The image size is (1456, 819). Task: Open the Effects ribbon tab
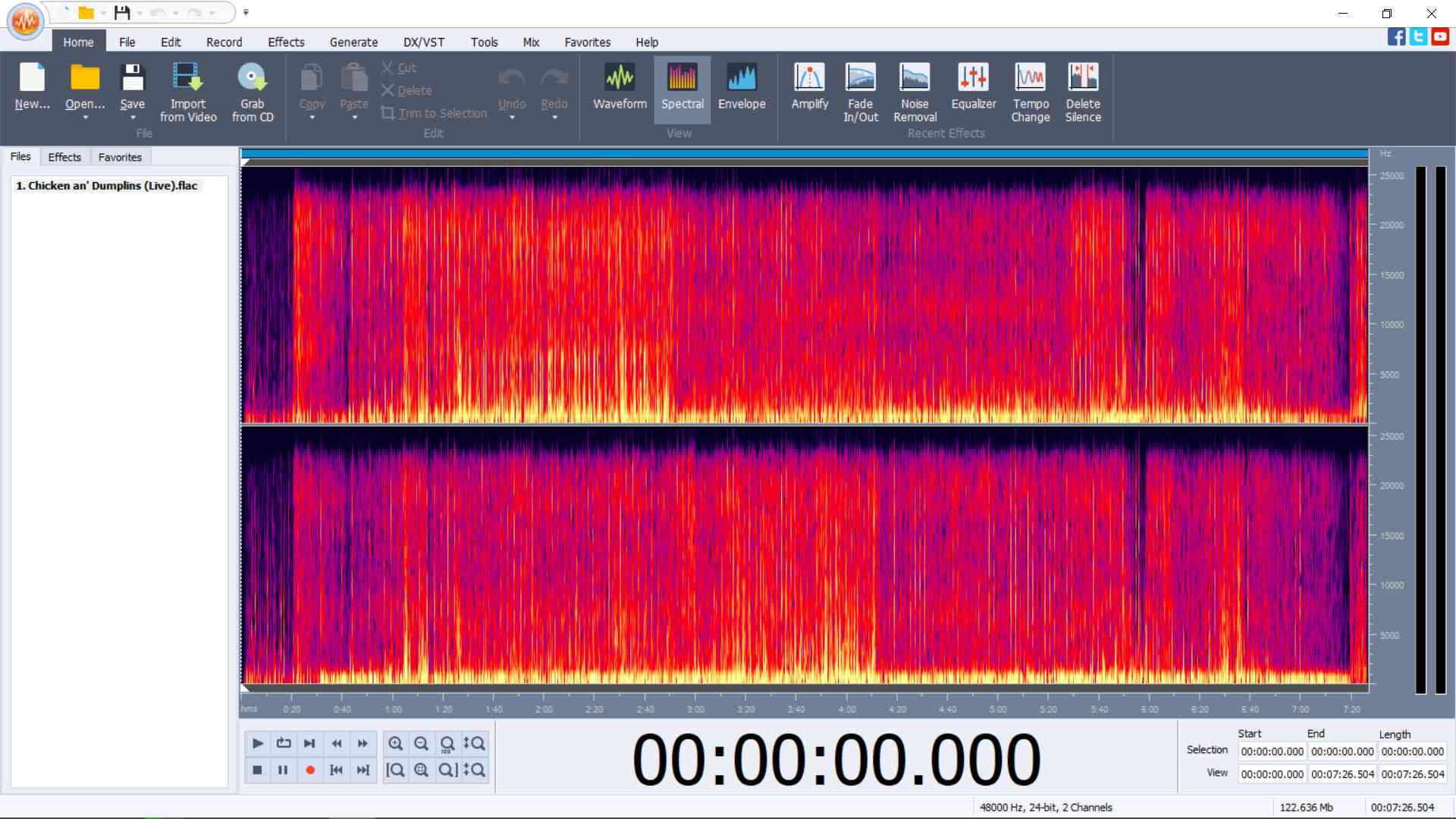286,42
